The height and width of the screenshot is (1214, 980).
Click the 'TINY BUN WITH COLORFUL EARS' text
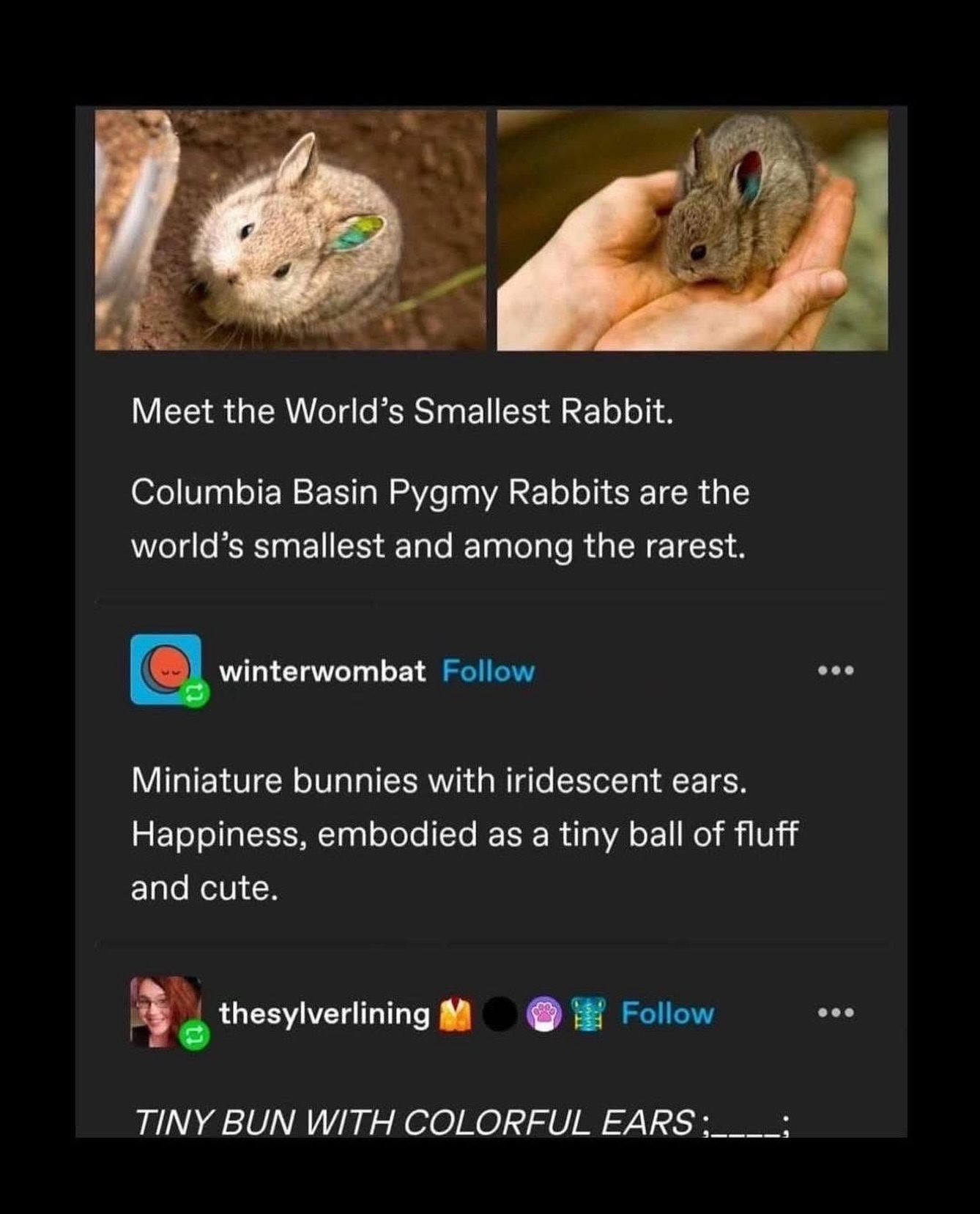pos(461,1122)
